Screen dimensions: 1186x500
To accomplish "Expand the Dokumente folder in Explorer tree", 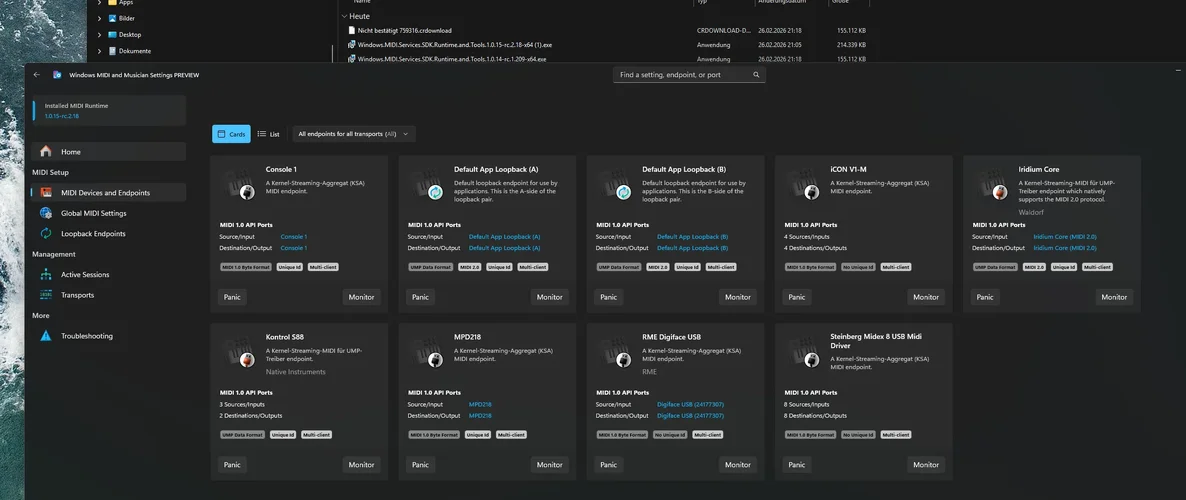I will point(99,51).
